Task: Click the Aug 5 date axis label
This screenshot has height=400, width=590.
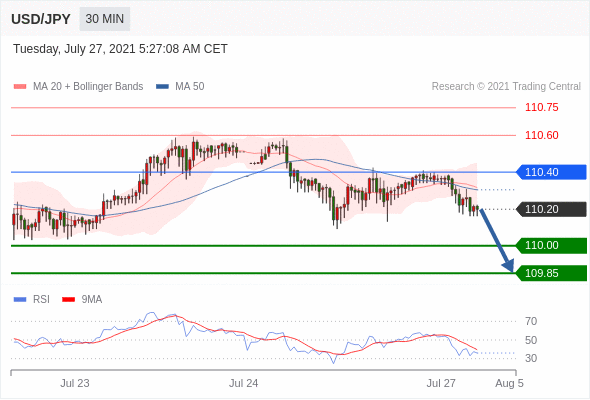Action: (x=509, y=383)
